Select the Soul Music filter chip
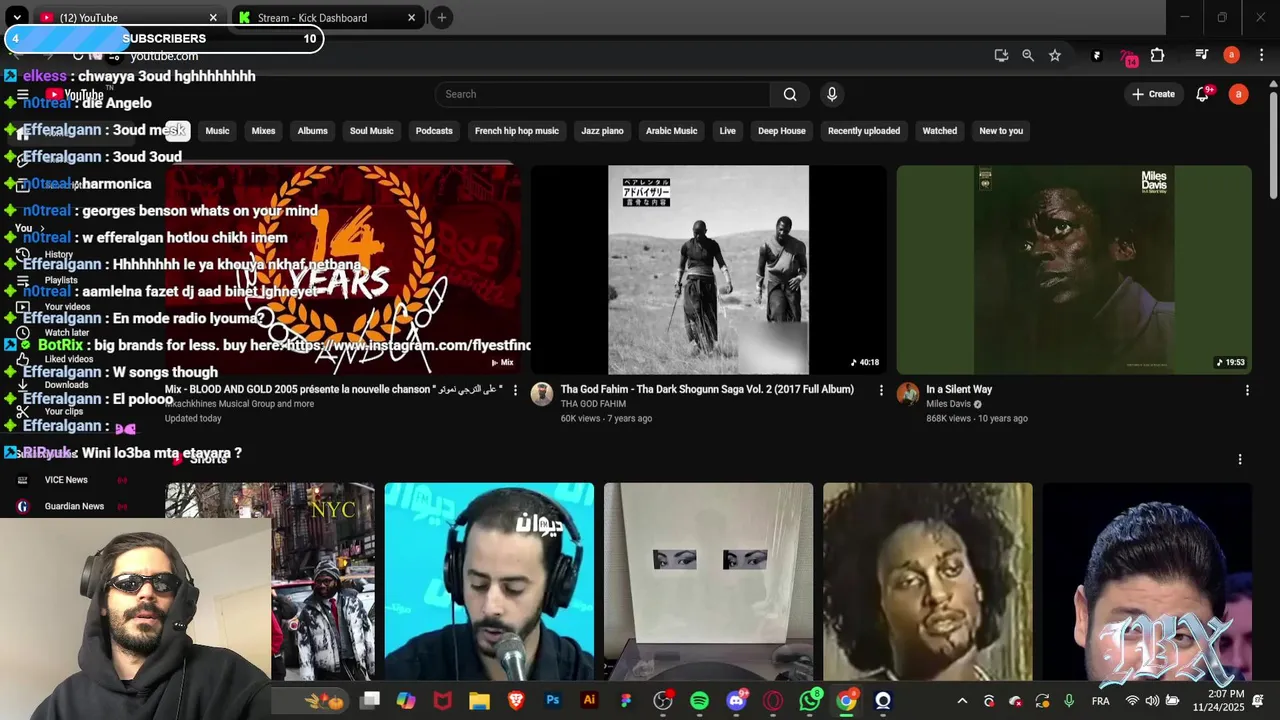Image resolution: width=1280 pixels, height=720 pixels. coord(371,131)
